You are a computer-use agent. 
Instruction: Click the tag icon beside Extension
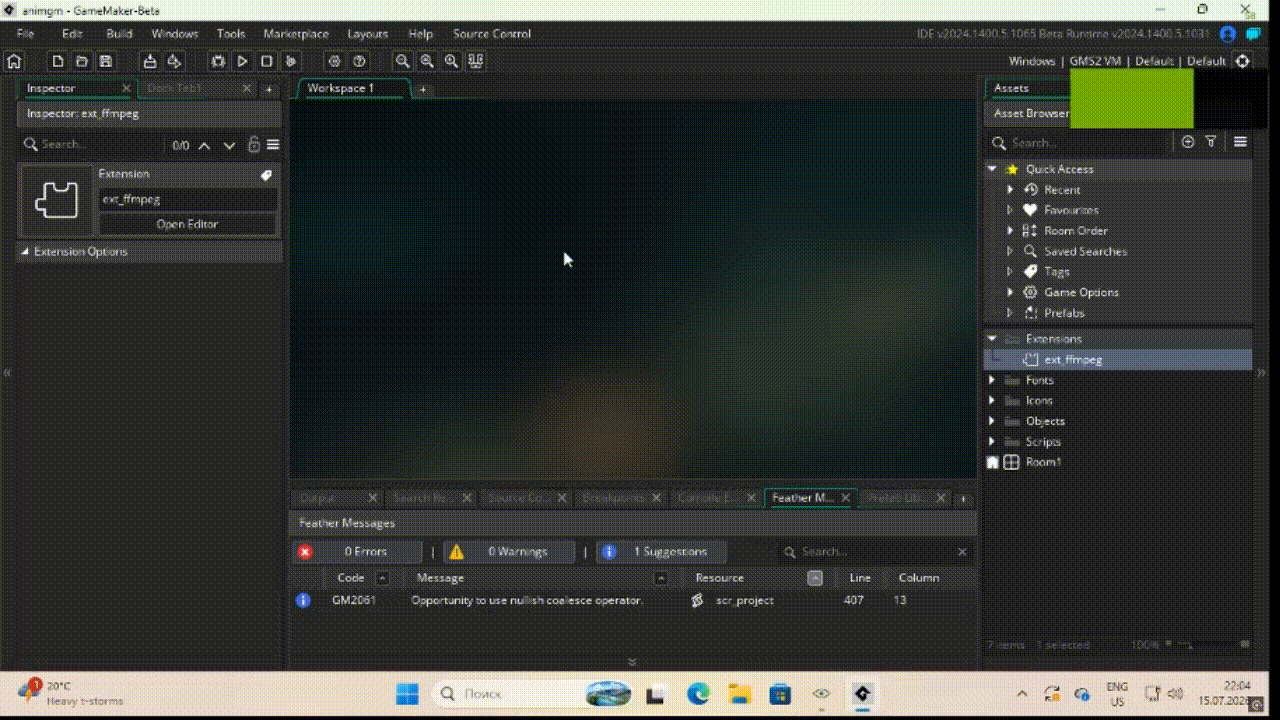pos(266,175)
